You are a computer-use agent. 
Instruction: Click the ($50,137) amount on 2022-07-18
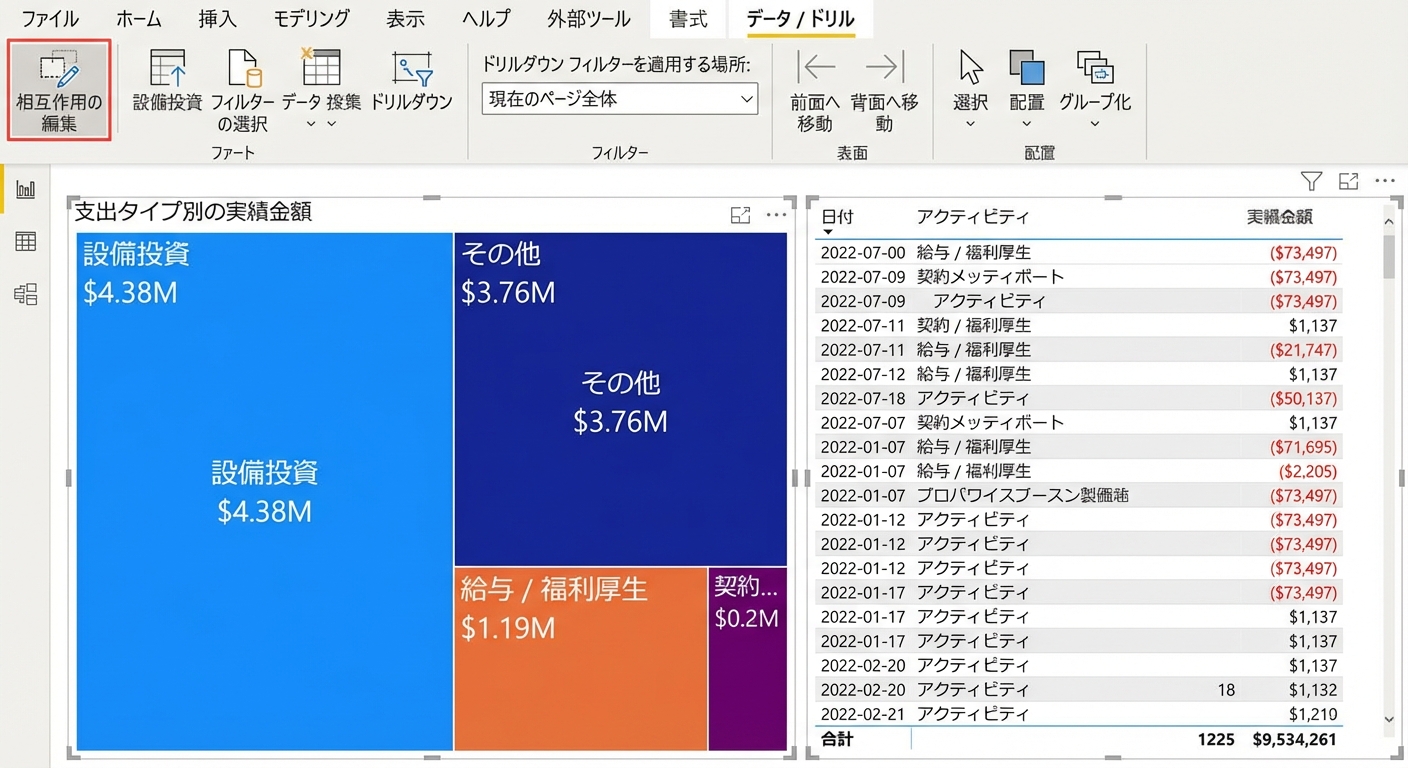click(x=1303, y=398)
